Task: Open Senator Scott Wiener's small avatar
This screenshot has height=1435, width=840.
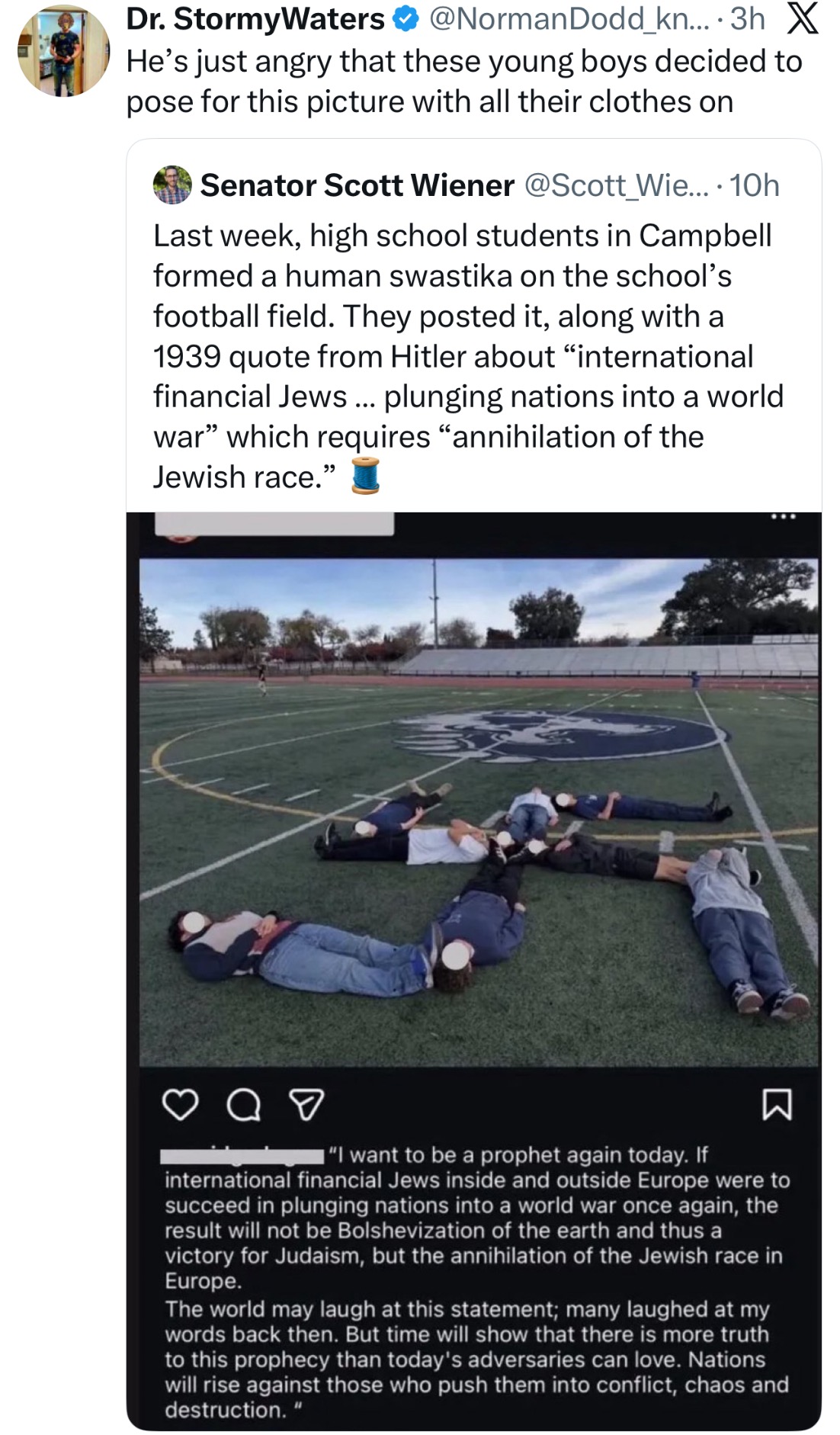Action: (x=172, y=185)
